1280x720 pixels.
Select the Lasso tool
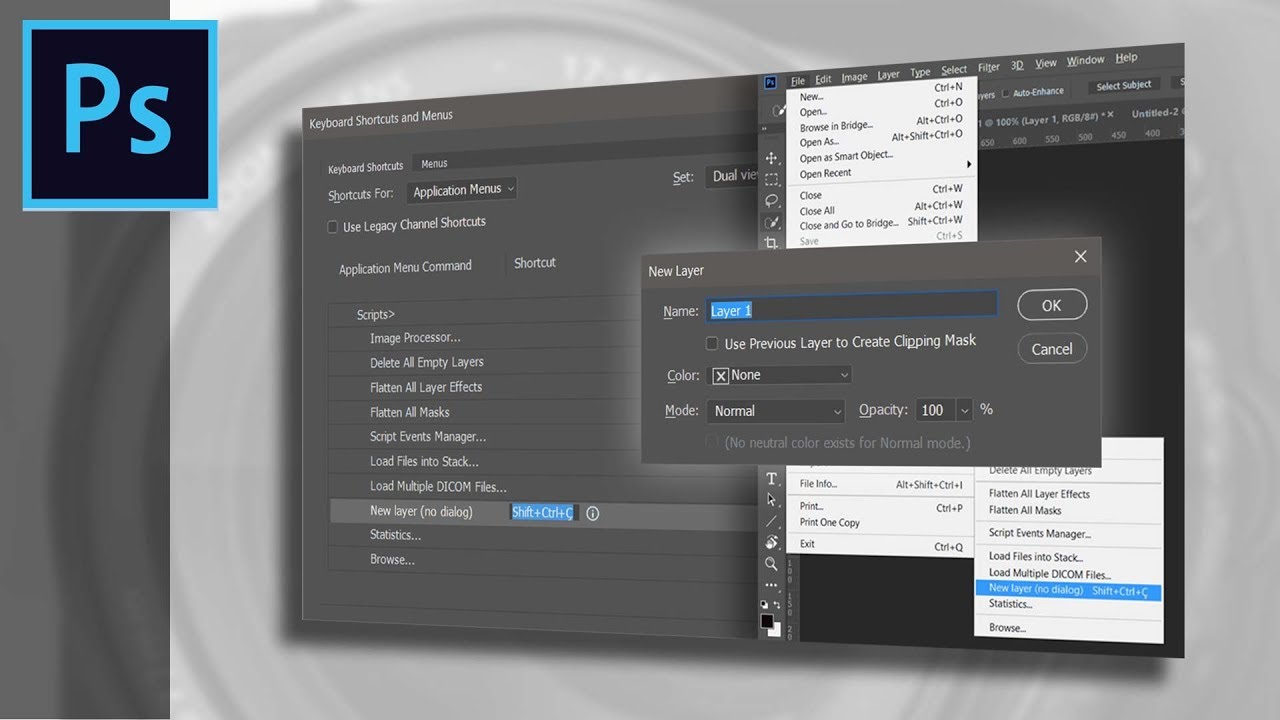[x=771, y=201]
